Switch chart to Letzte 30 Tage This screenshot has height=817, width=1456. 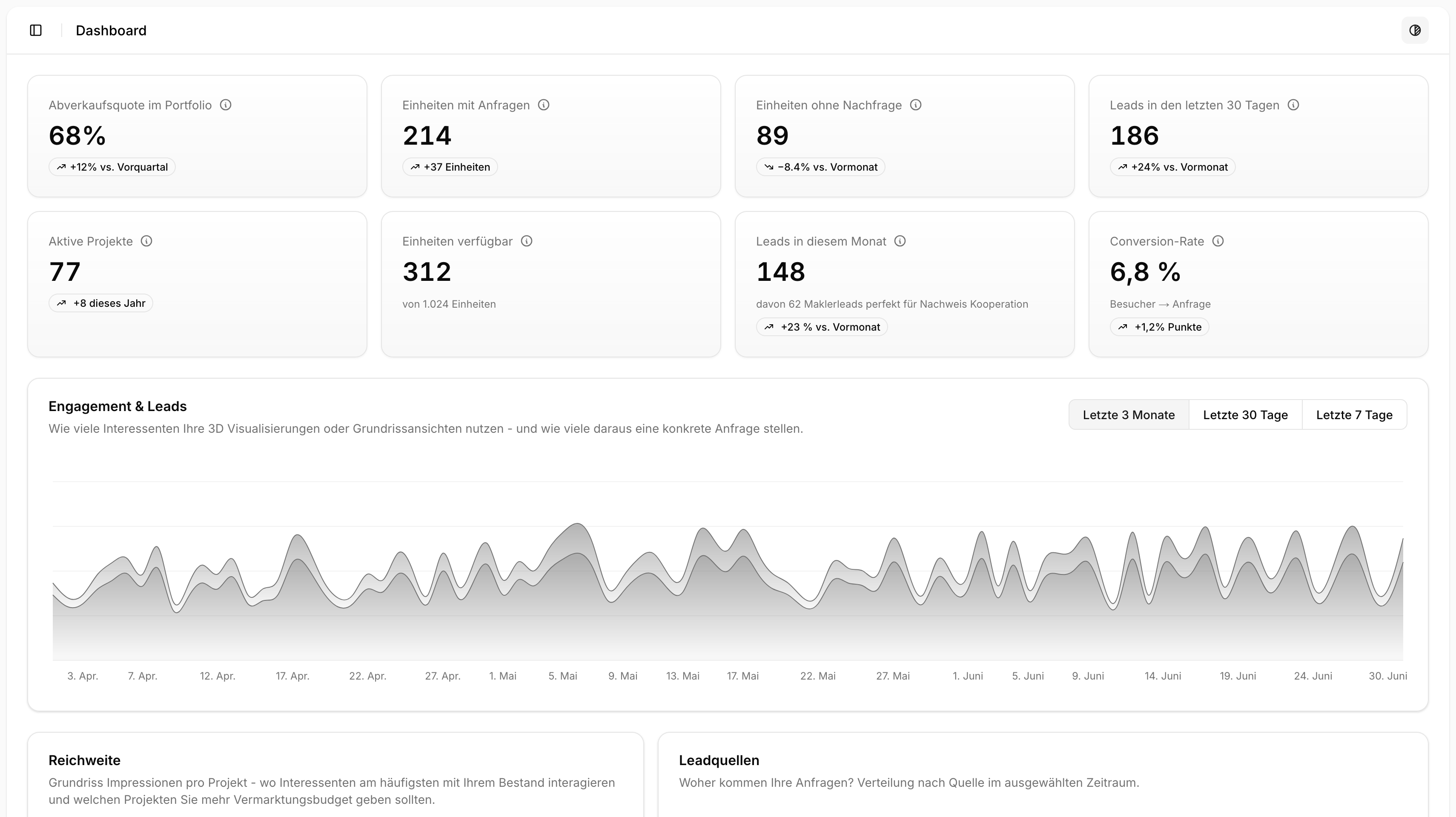1245,415
